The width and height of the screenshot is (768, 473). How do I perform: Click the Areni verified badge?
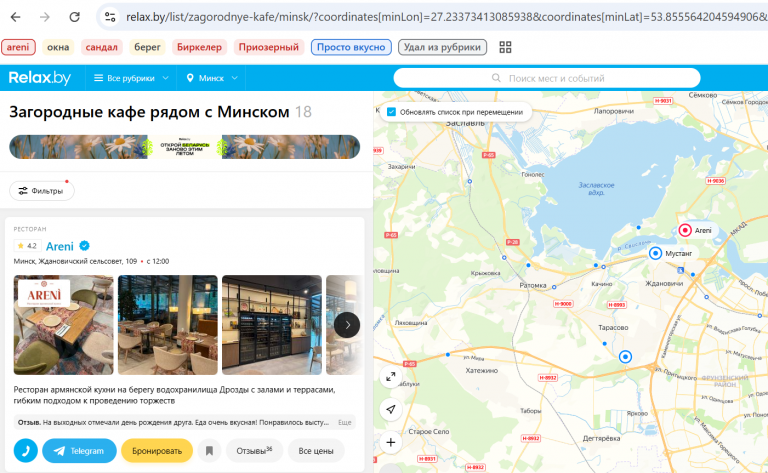tap(84, 246)
